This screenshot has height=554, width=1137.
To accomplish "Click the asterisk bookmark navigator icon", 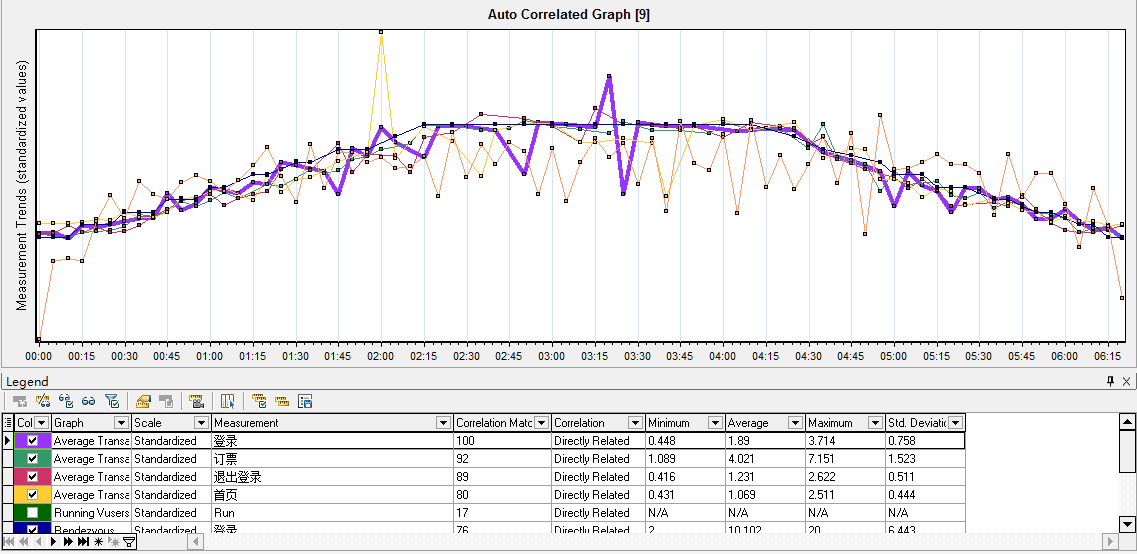I will (99, 542).
